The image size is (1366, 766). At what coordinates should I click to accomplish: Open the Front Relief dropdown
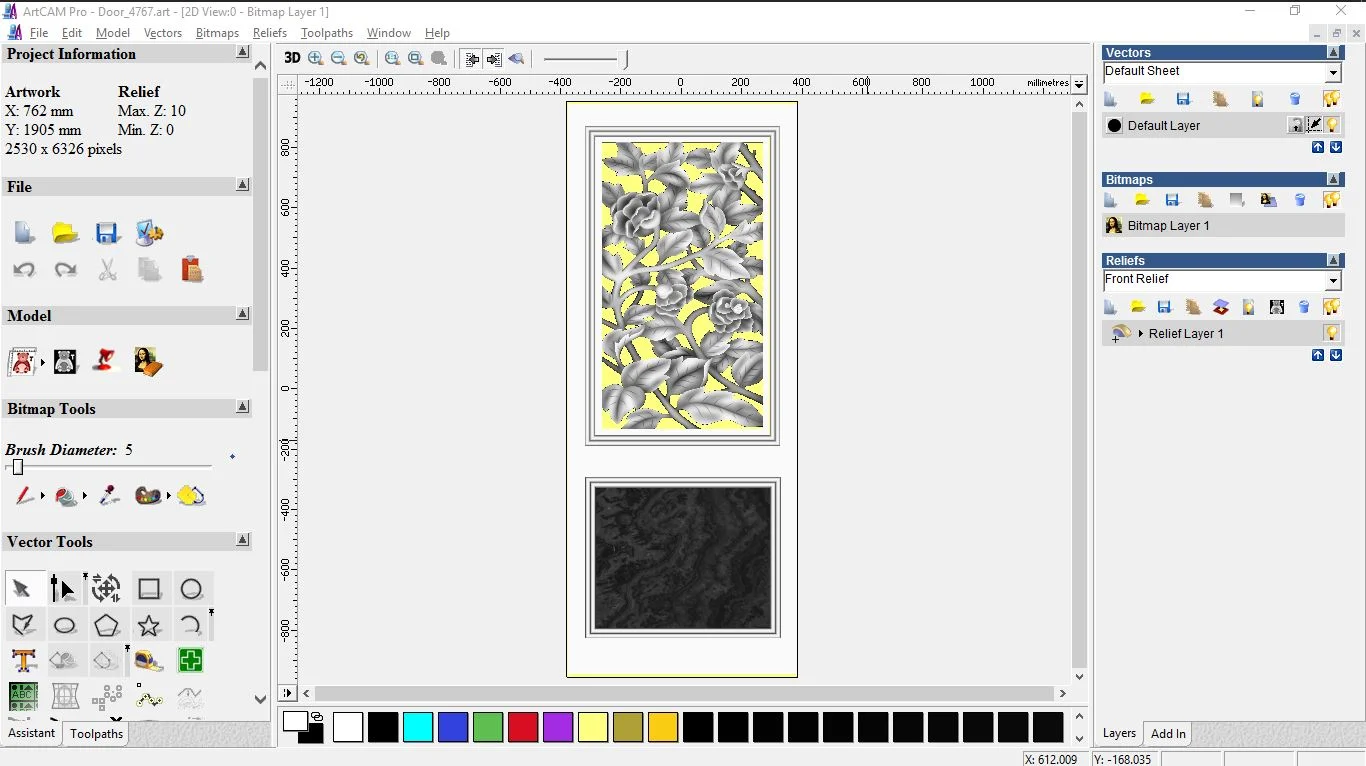pos(1333,281)
